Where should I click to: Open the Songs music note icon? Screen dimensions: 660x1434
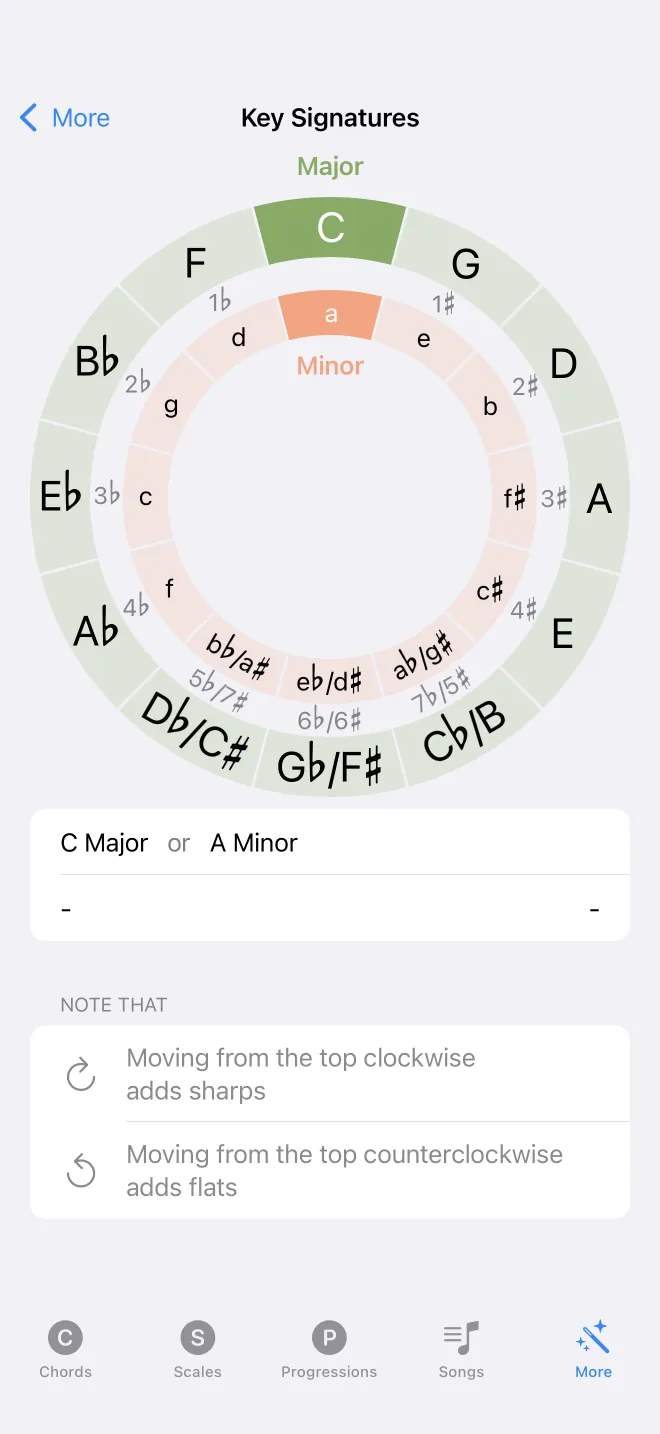tap(461, 1337)
